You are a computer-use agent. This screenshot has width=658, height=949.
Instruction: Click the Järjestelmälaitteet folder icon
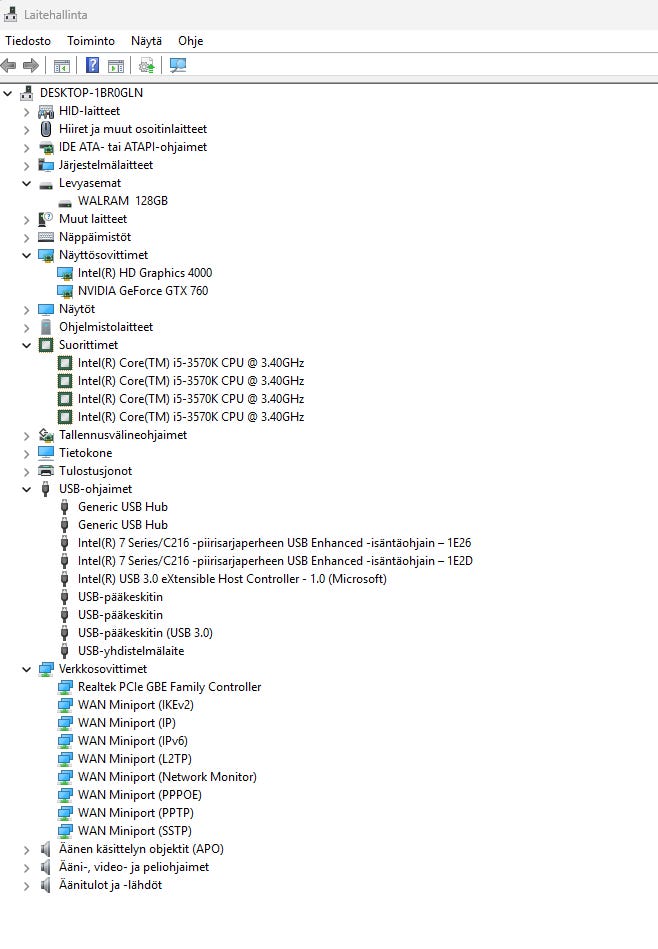(46, 165)
